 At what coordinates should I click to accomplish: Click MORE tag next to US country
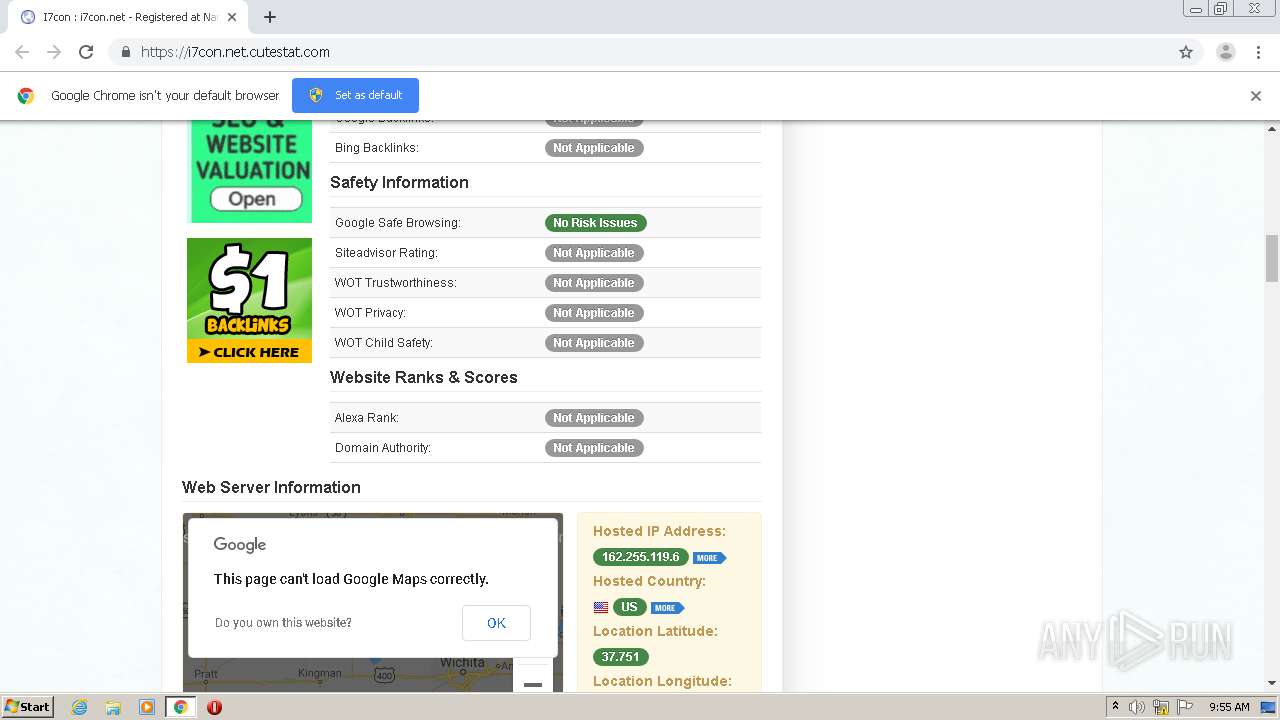tap(667, 608)
